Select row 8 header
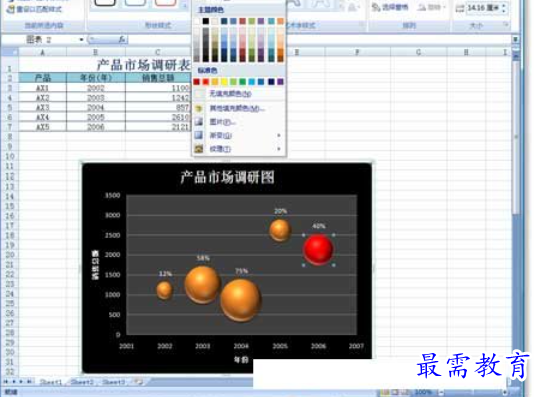Viewport: 538px width, 397px height. [10, 137]
